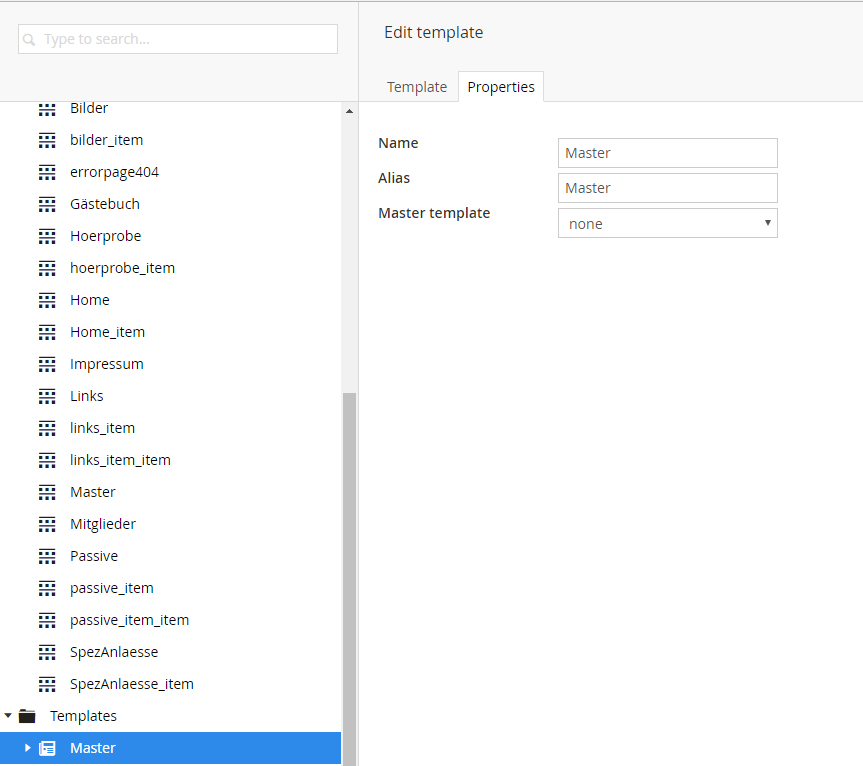Click the tree panel scrollbar thumb
This screenshot has width=863, height=766.
click(x=349, y=578)
